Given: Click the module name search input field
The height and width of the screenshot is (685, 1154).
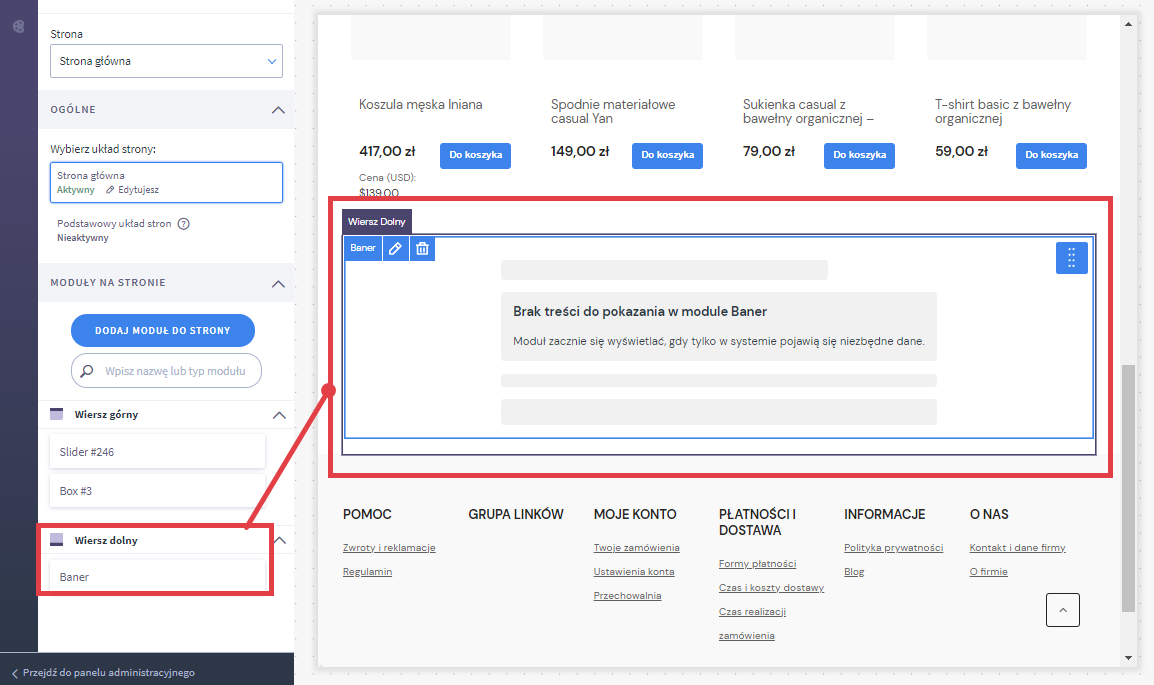Looking at the screenshot, I should point(175,371).
